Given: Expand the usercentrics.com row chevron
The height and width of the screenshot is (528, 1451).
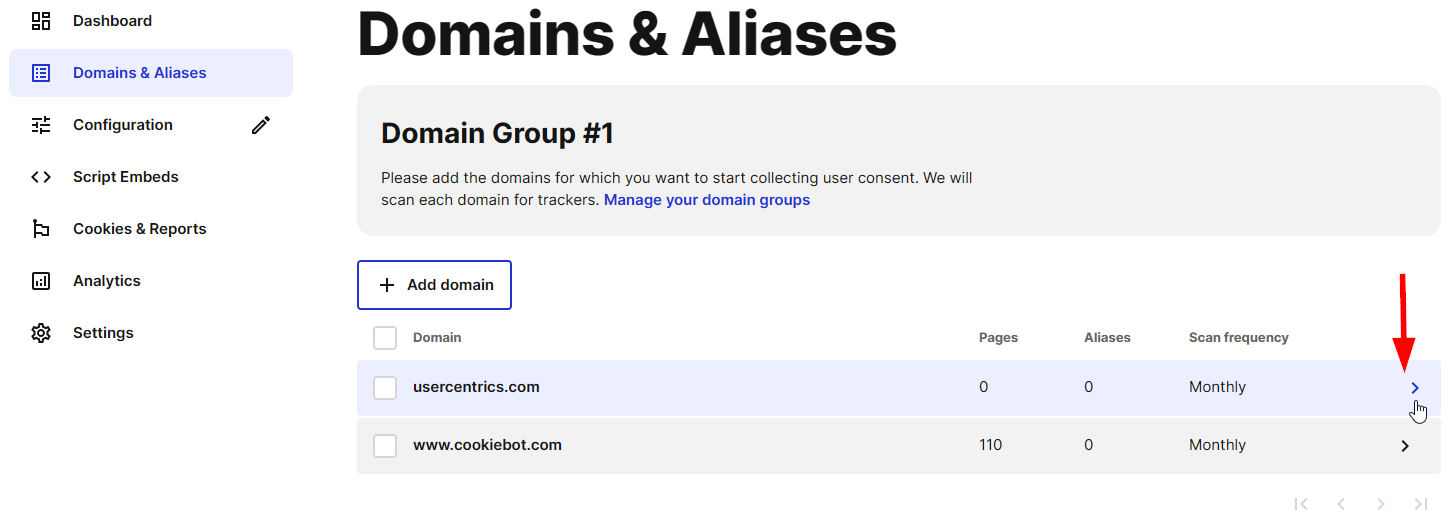Looking at the screenshot, I should pos(1415,388).
